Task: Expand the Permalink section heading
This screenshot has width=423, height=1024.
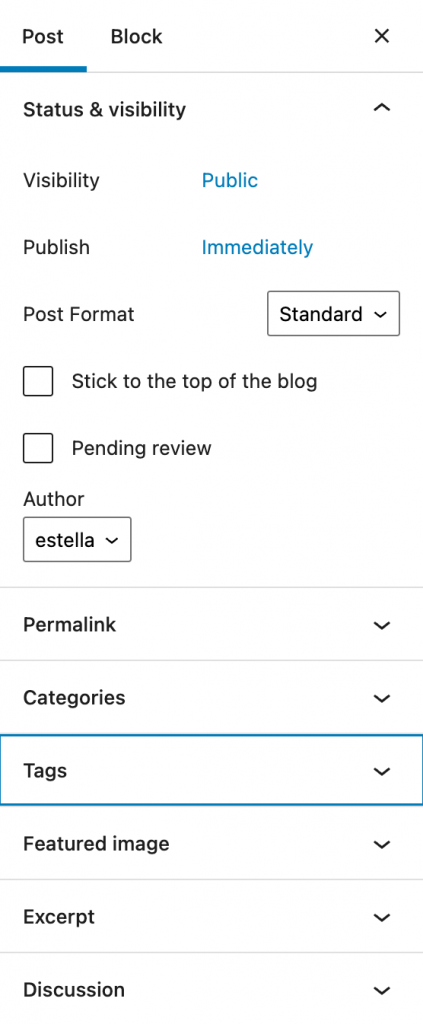Action: (212, 624)
